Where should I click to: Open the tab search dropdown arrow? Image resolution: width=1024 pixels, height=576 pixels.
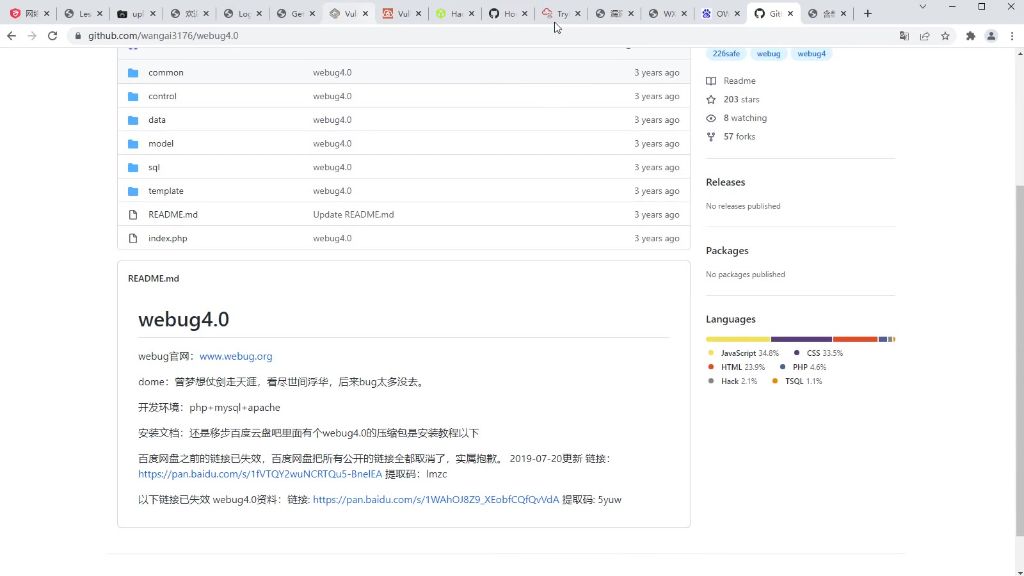[923, 7]
